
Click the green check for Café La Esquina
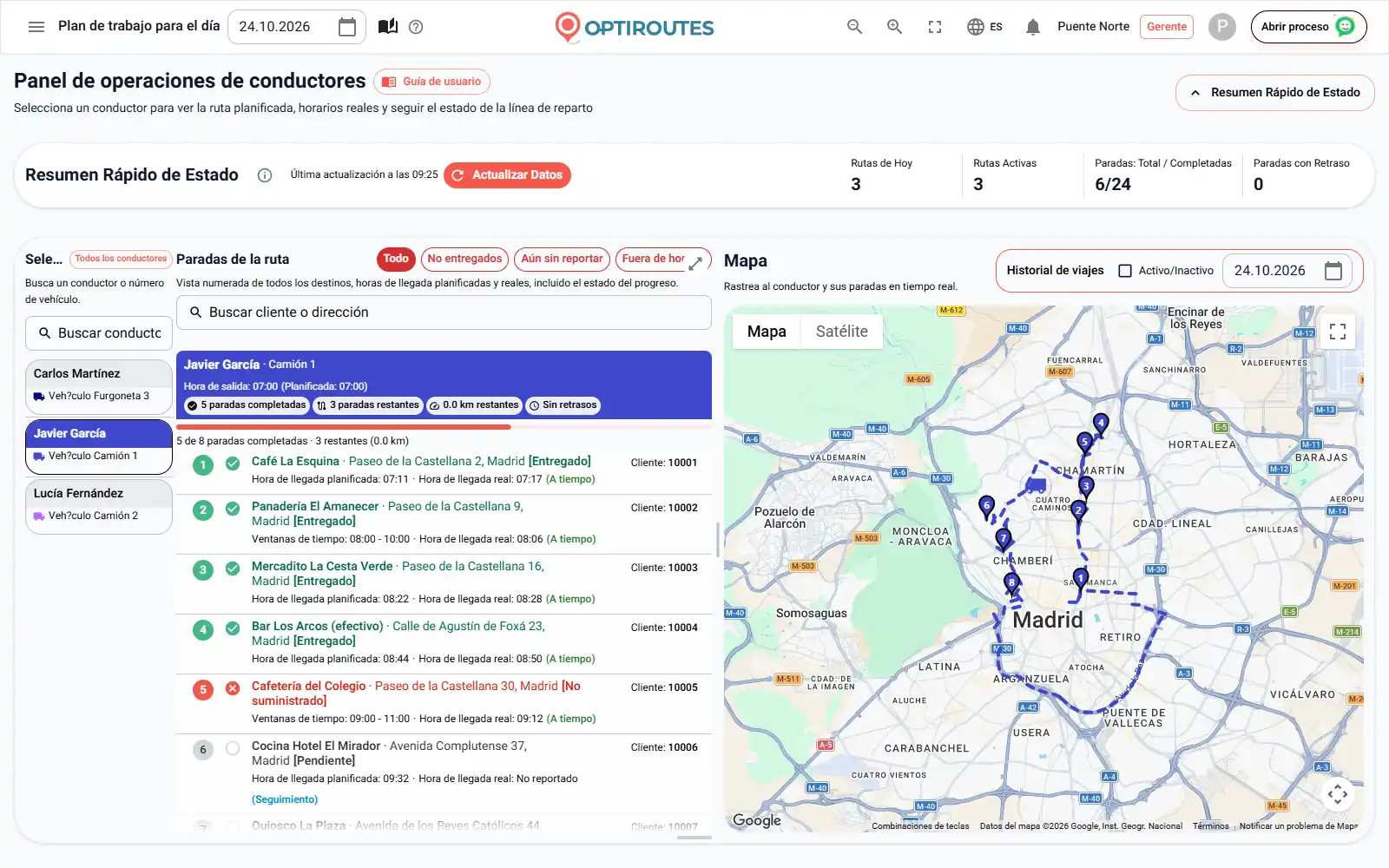(233, 464)
